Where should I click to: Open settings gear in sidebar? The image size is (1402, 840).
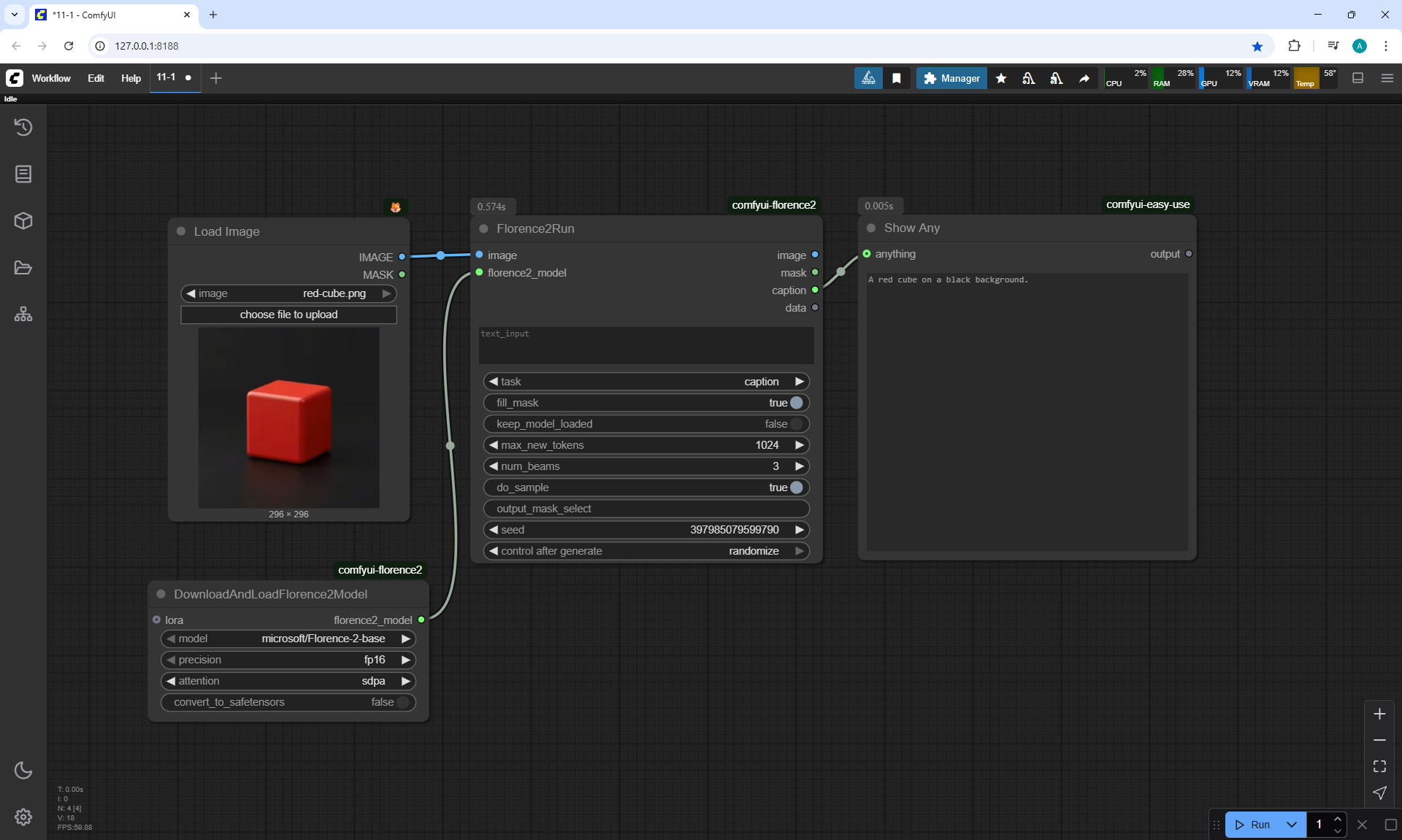[23, 817]
